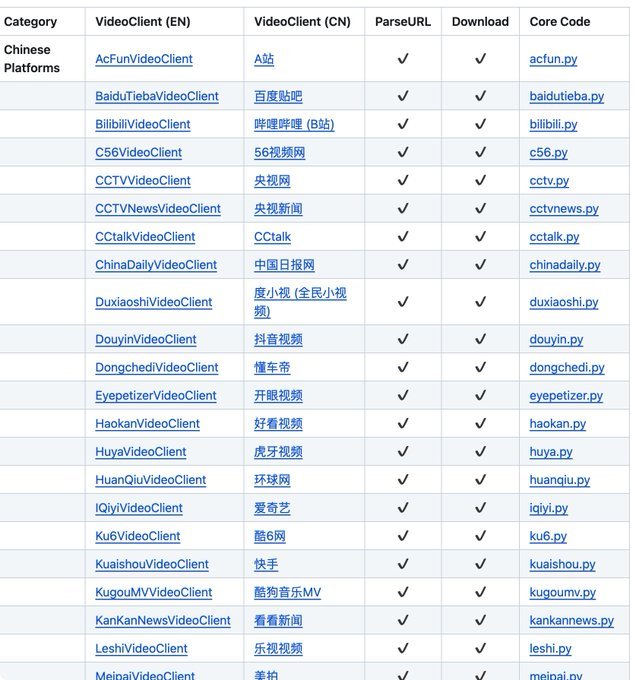
Task: Visit the CCTVNewsVideoClient entry
Action: point(158,209)
